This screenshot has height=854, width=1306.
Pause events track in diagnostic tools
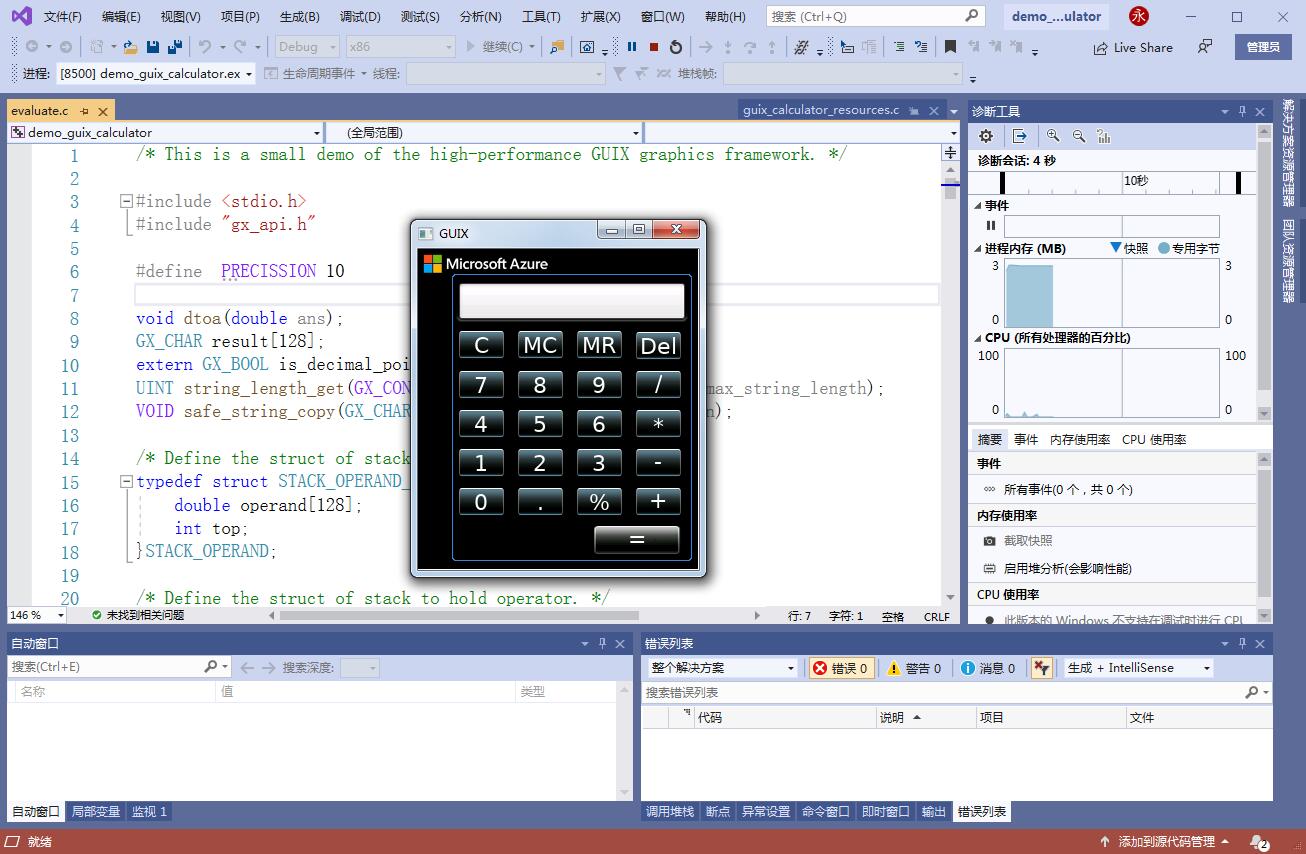click(x=991, y=226)
